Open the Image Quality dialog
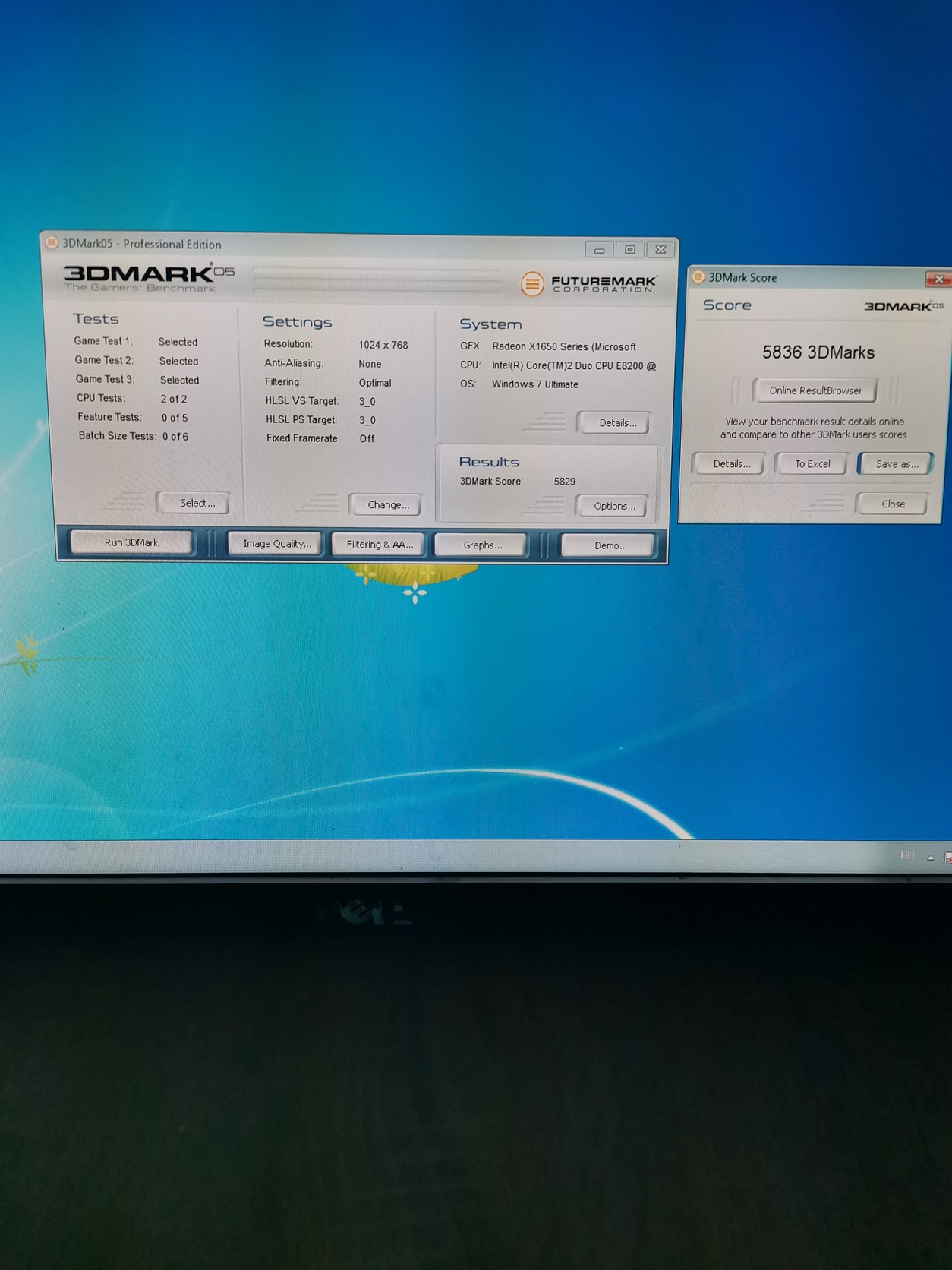The image size is (952, 1270). 276,544
